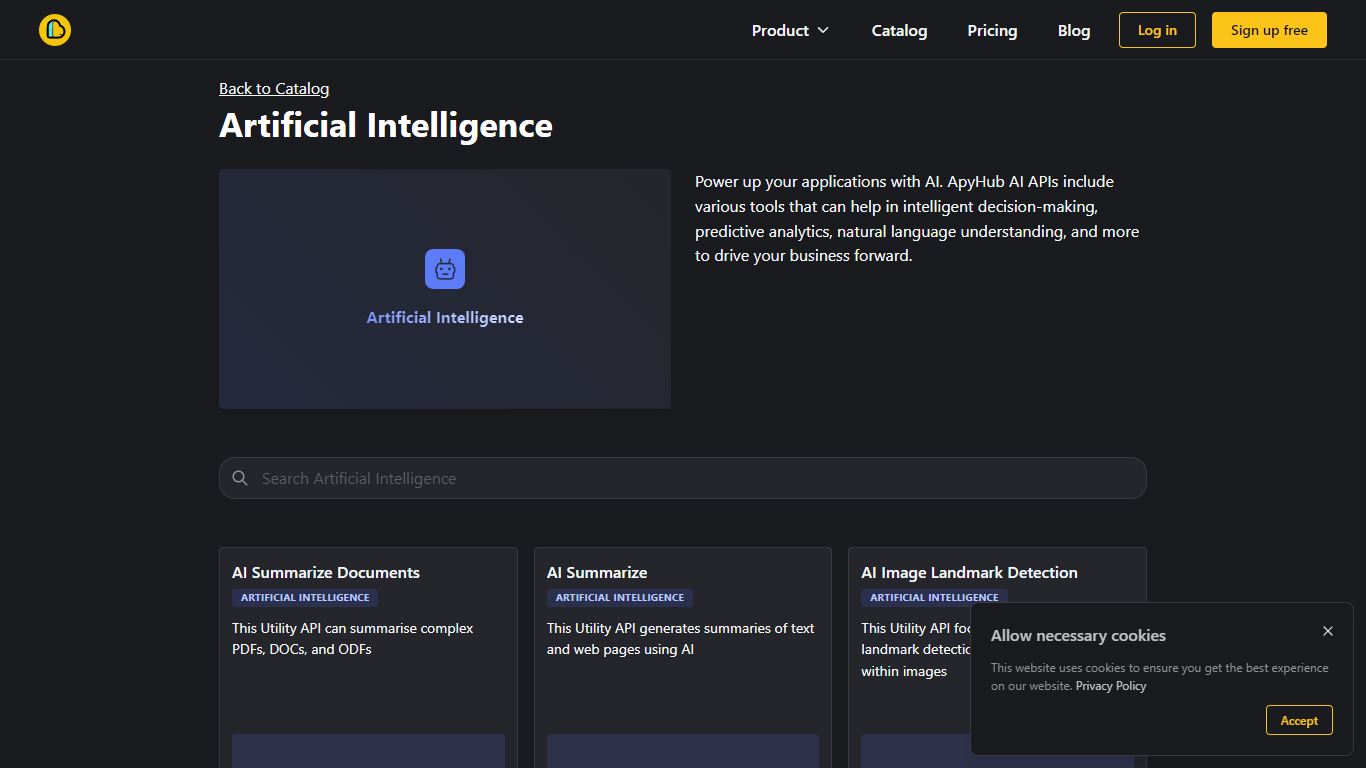Click the description 'summarise complex PDFs, DOCs, and ODFs'

pos(353,639)
